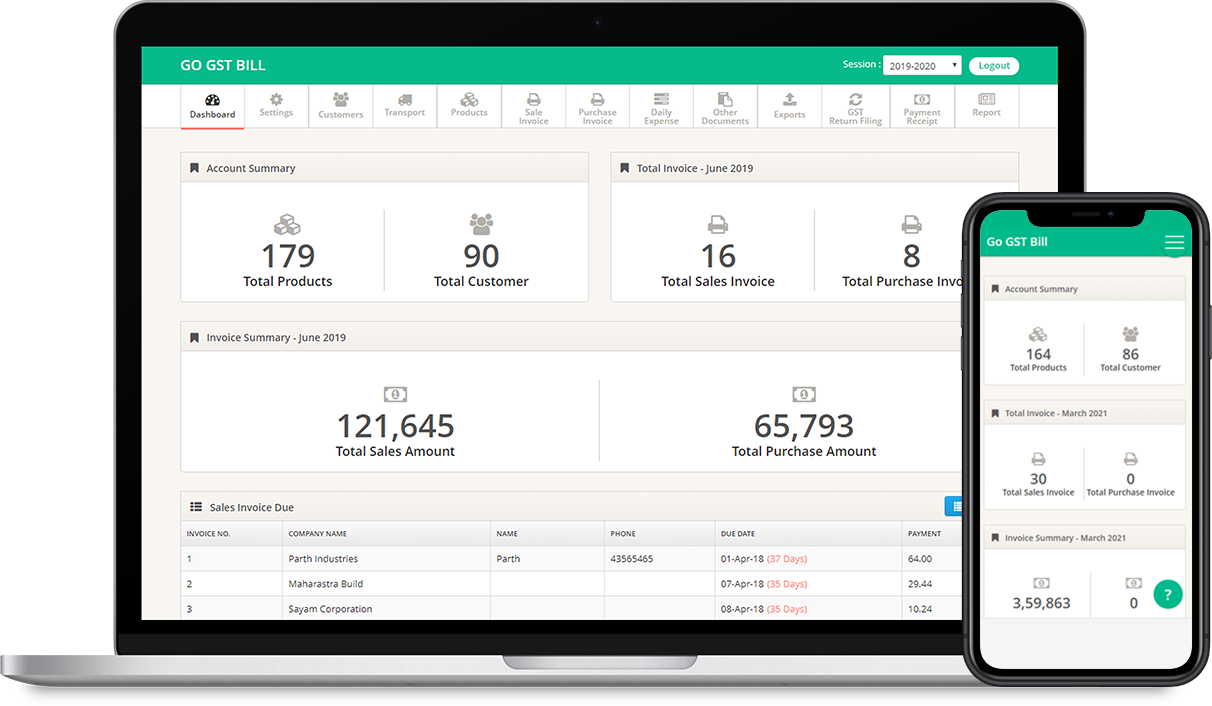Image resolution: width=1212 pixels, height=706 pixels.
Task: Open the Daily Expense tab
Action: 661,107
